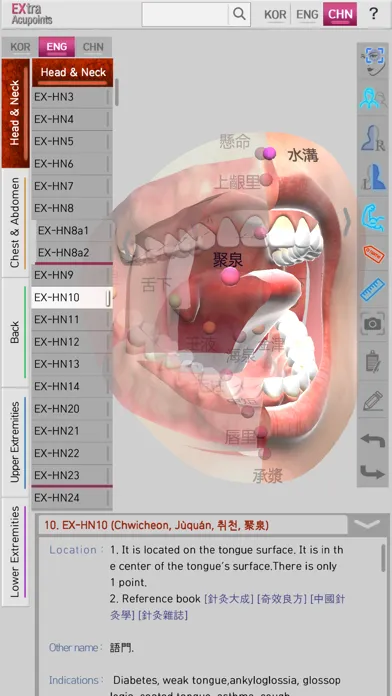Take a screenshot with camera icon

click(372, 324)
